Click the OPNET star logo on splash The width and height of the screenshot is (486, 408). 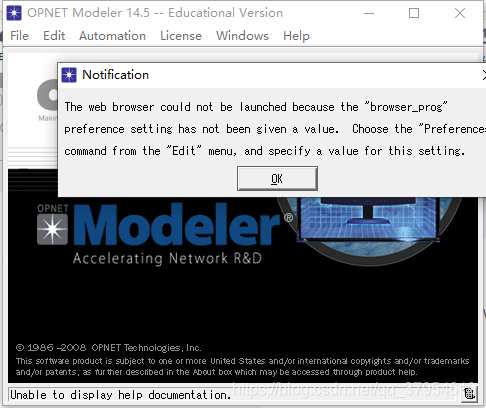pos(52,229)
